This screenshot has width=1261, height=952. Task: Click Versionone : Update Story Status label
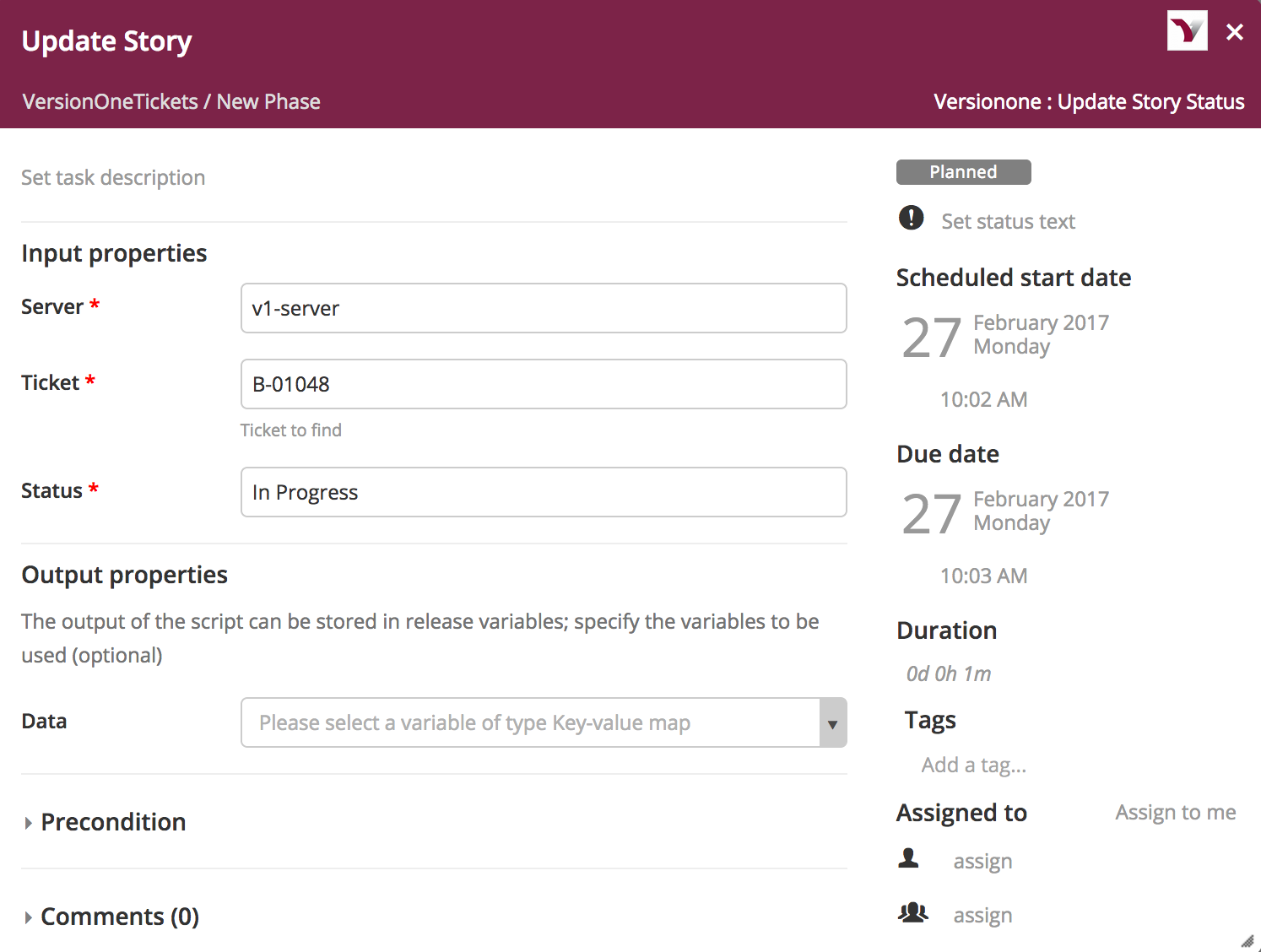pos(1089,101)
